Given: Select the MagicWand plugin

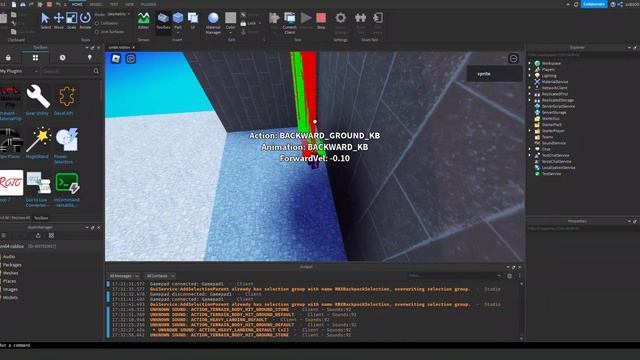Looking at the screenshot, I should 38,143.
